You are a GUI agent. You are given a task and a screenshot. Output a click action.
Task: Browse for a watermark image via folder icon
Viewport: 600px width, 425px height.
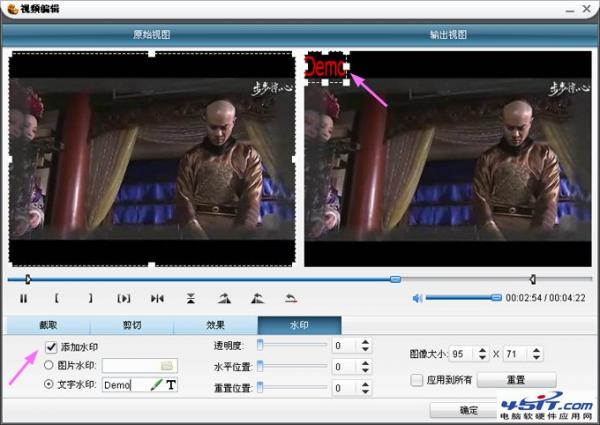(x=167, y=366)
